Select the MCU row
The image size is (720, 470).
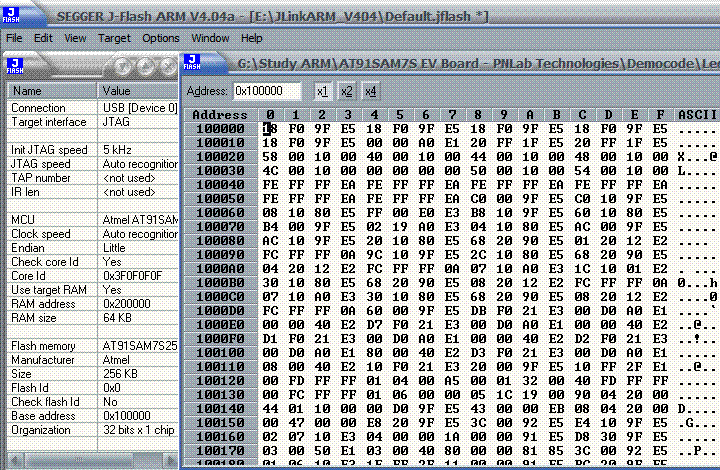[93, 220]
